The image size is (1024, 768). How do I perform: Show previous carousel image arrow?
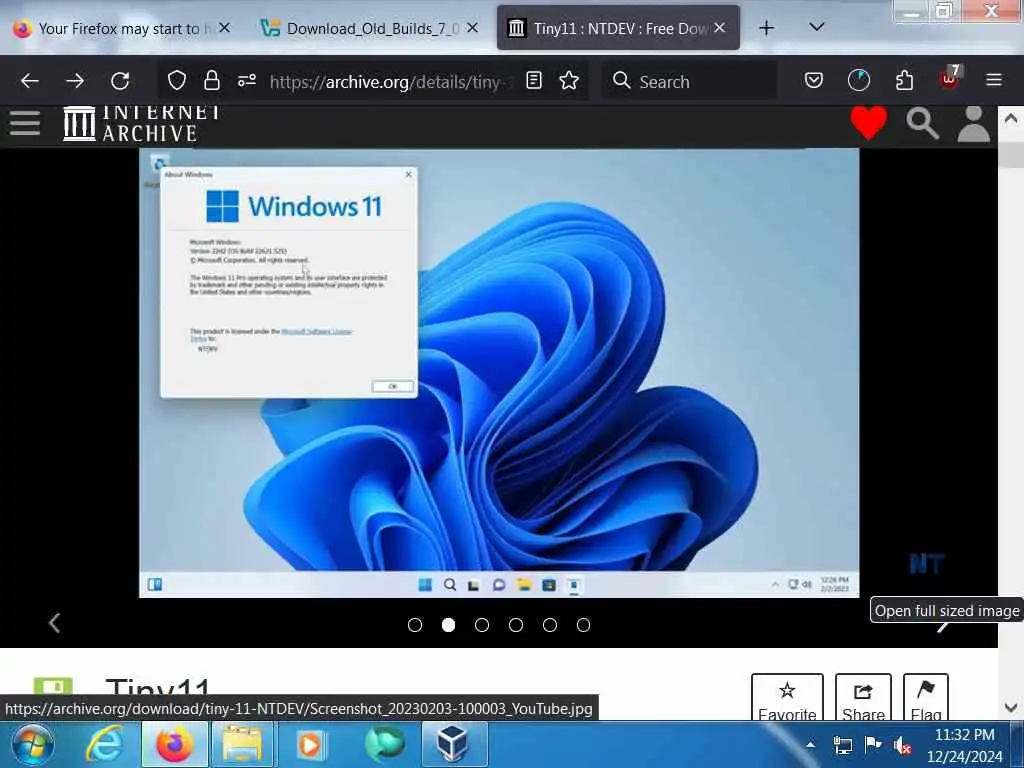55,622
